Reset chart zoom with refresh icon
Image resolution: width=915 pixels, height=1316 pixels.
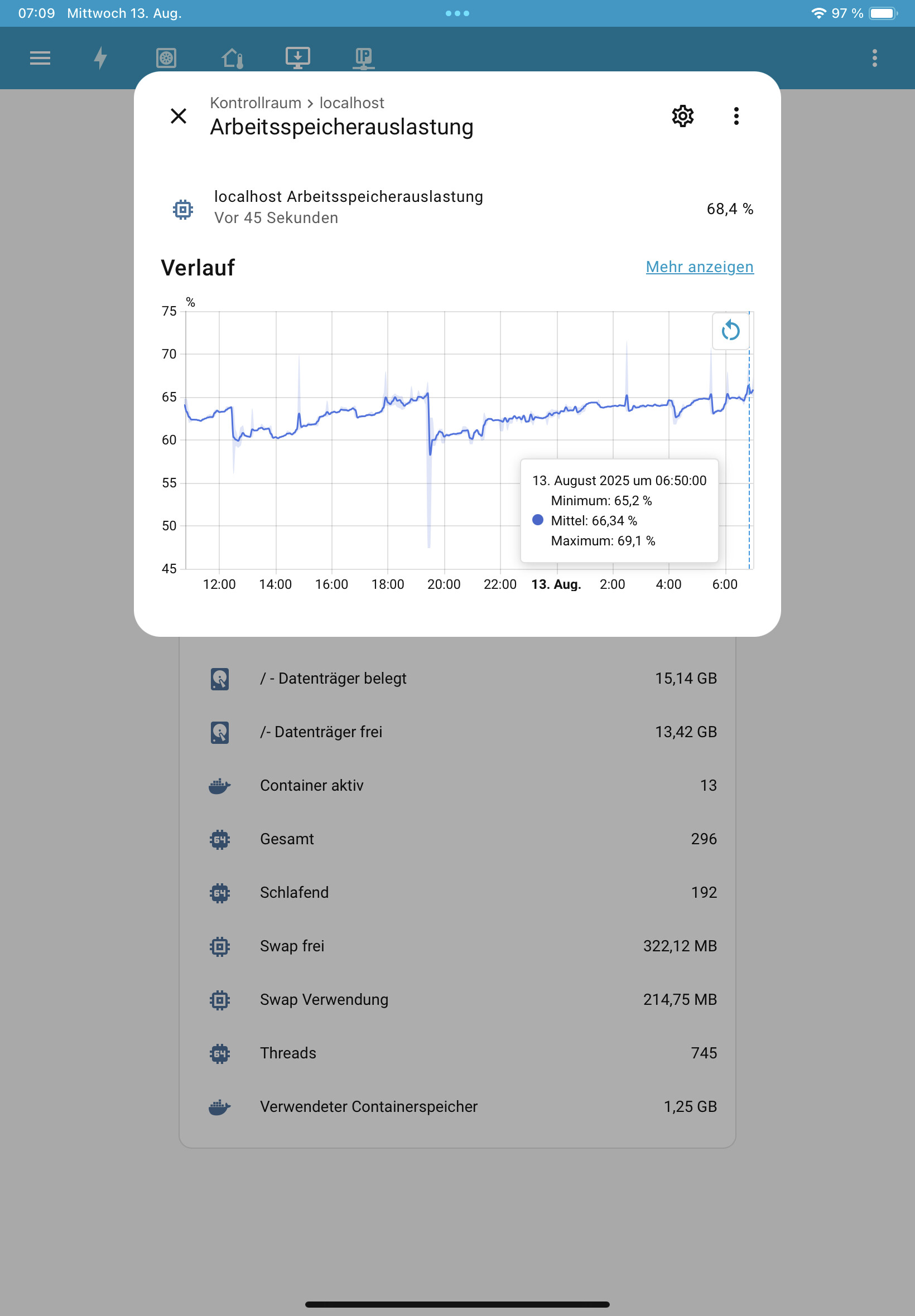click(730, 331)
